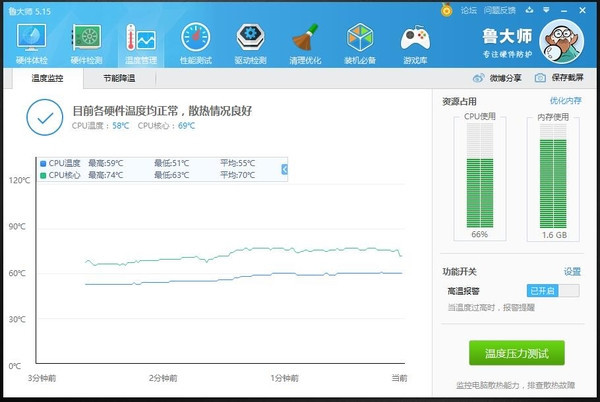This screenshot has height=402, width=600.
Task: Close the 鲁大师 window
Action: point(582,10)
